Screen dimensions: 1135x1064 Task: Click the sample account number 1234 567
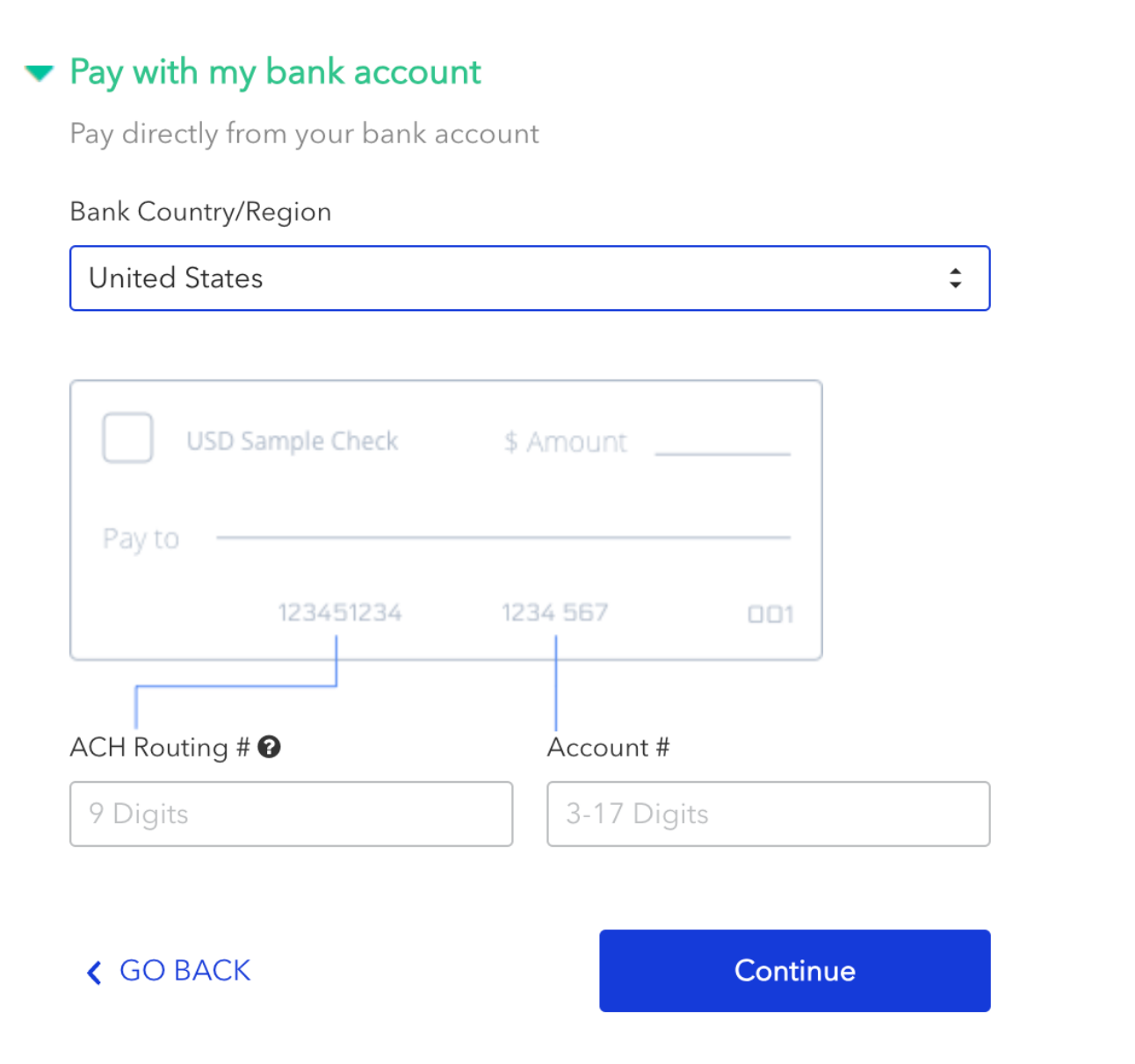[x=554, y=612]
